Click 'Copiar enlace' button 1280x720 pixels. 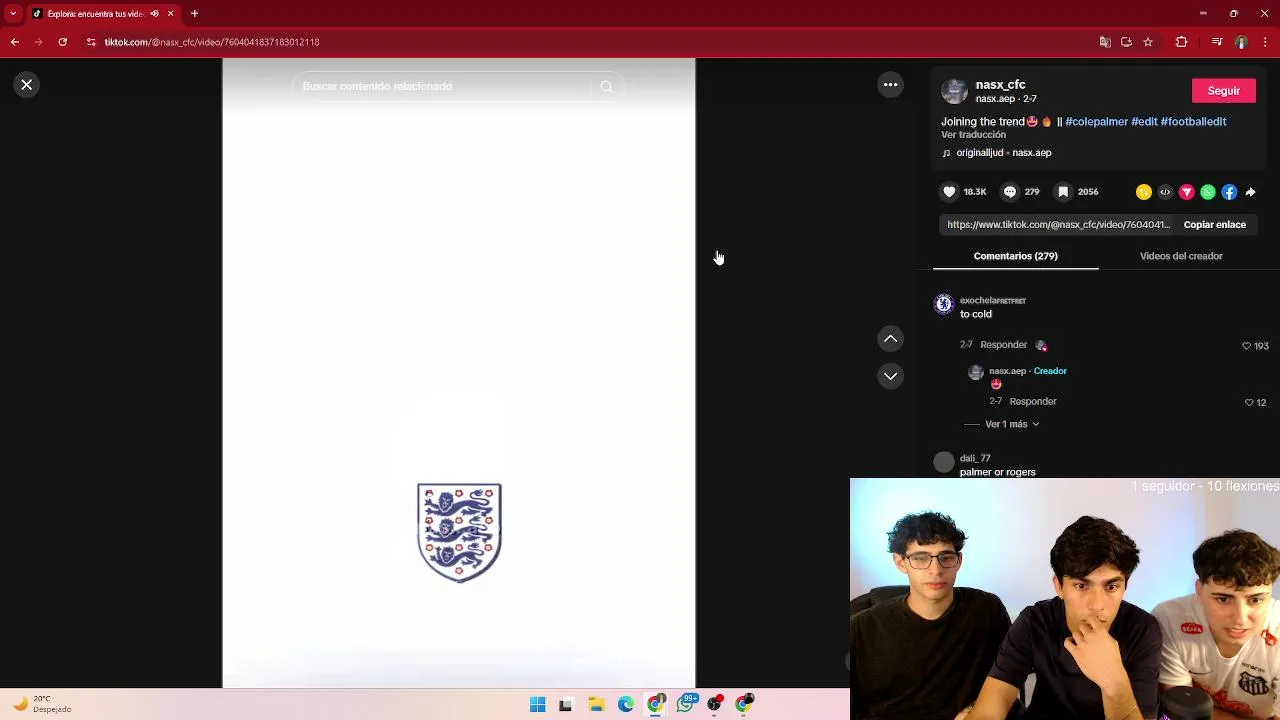pos(1214,225)
